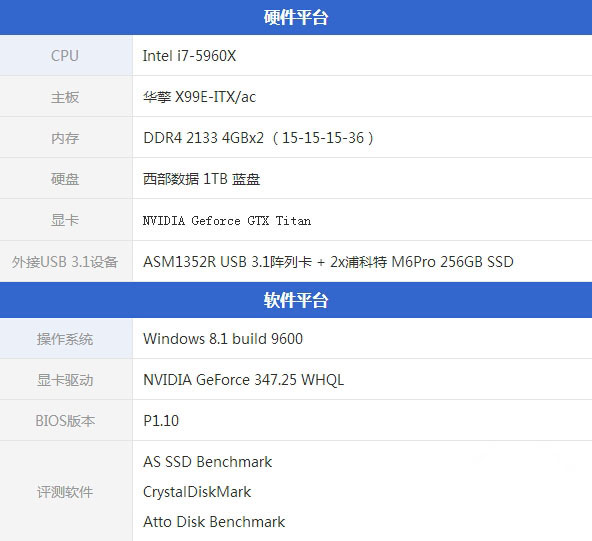This screenshot has width=592, height=541.
Task: Select the Intel i7-5960X value
Action: pos(189,56)
